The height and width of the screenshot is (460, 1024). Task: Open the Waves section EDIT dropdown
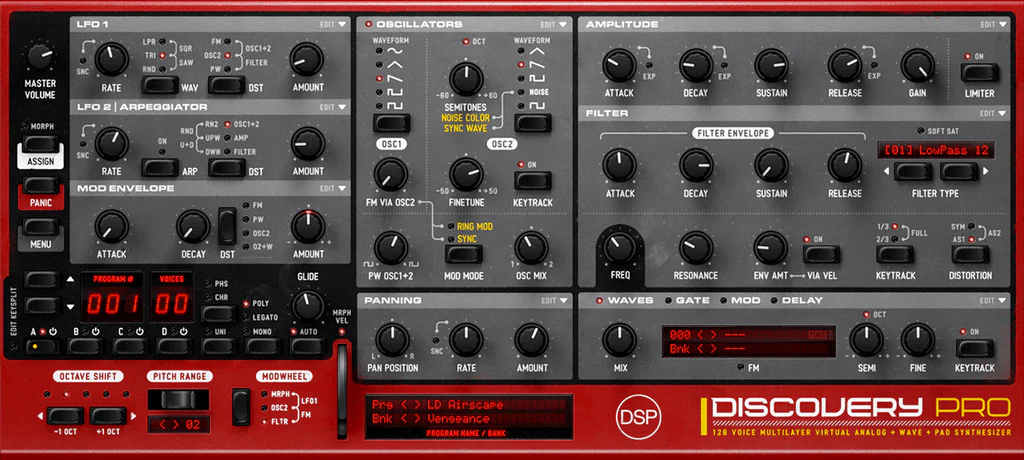point(993,301)
